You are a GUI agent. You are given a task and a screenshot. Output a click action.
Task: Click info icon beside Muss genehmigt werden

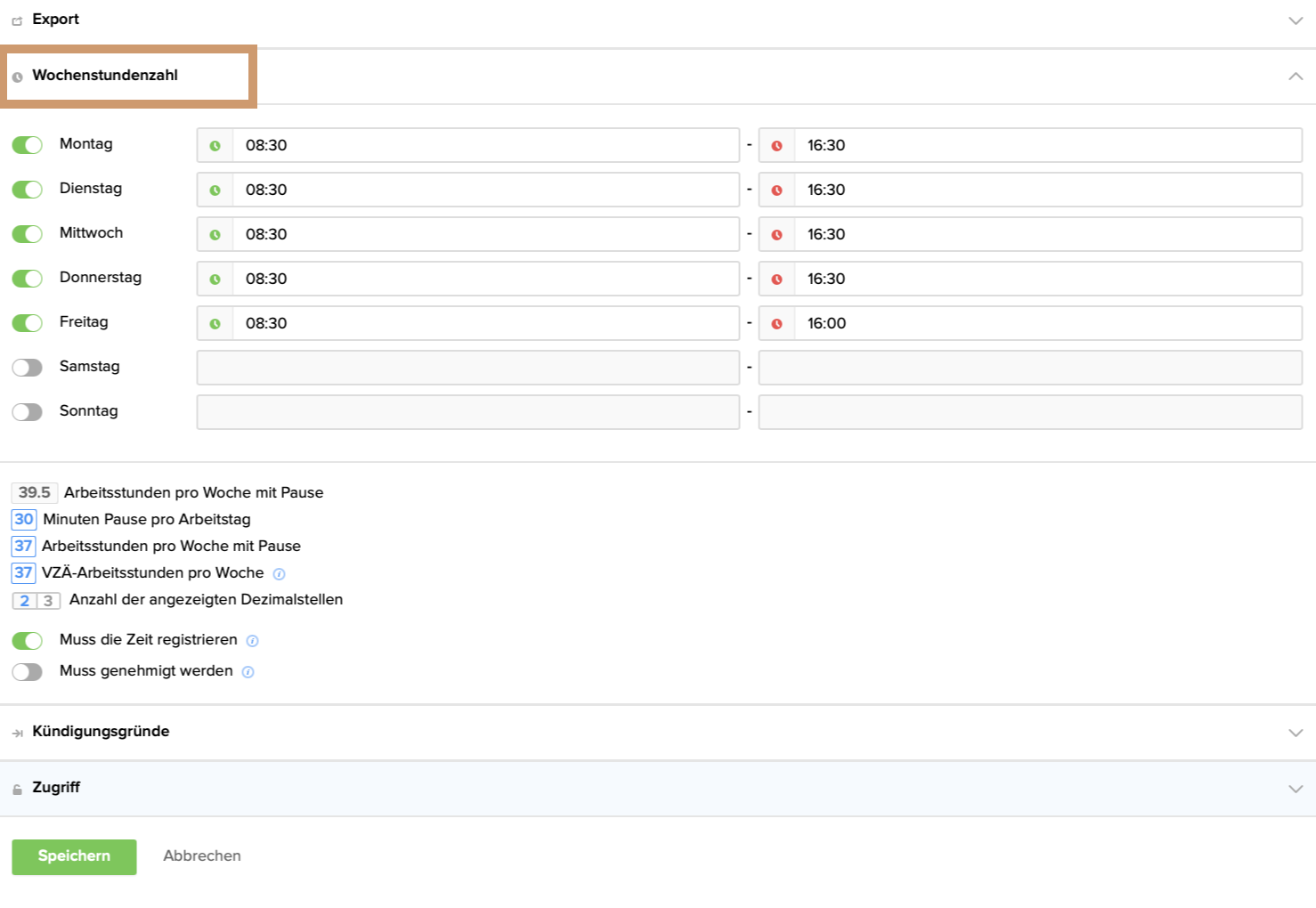(248, 672)
